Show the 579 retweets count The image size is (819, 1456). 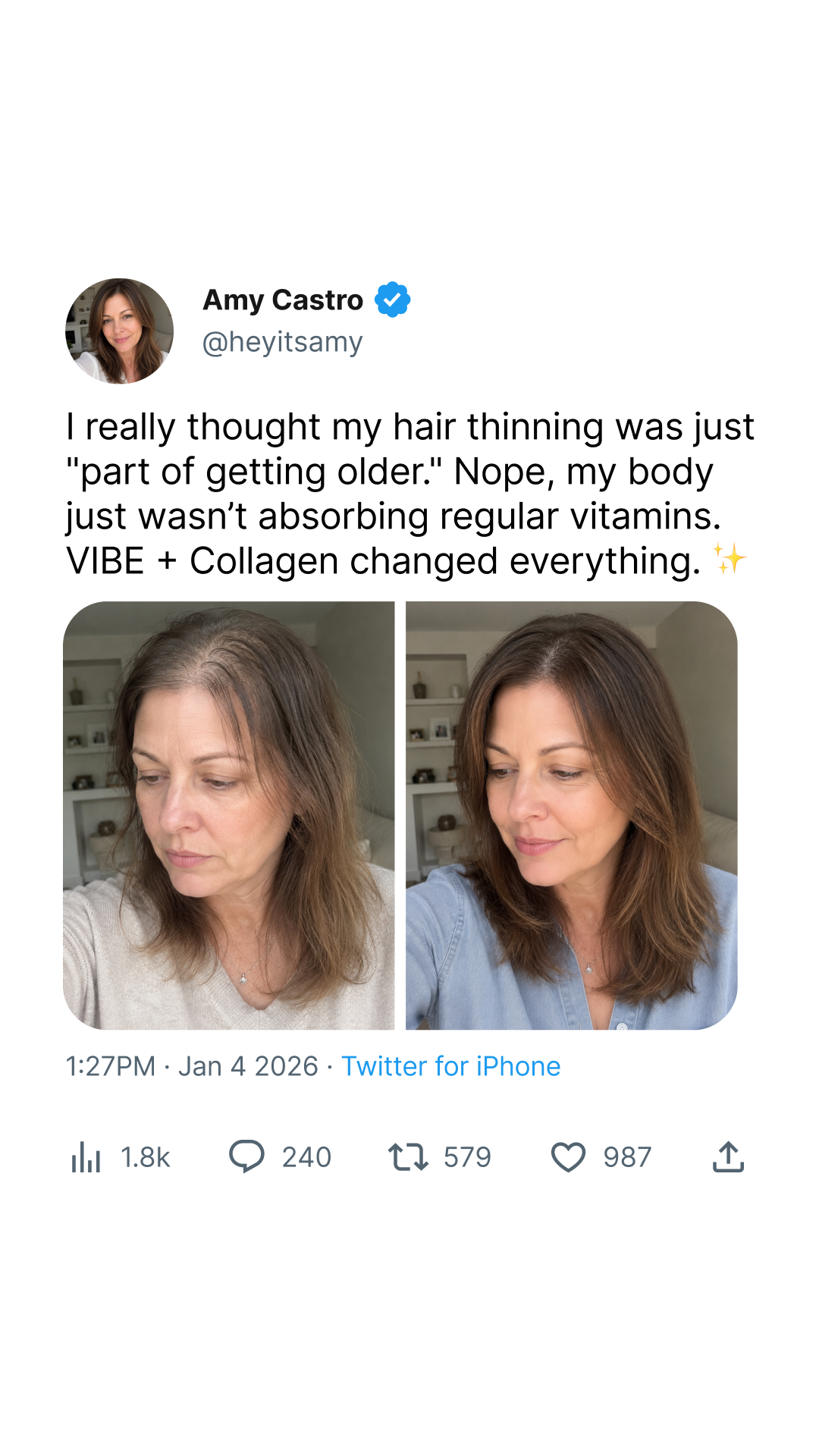point(467,1157)
